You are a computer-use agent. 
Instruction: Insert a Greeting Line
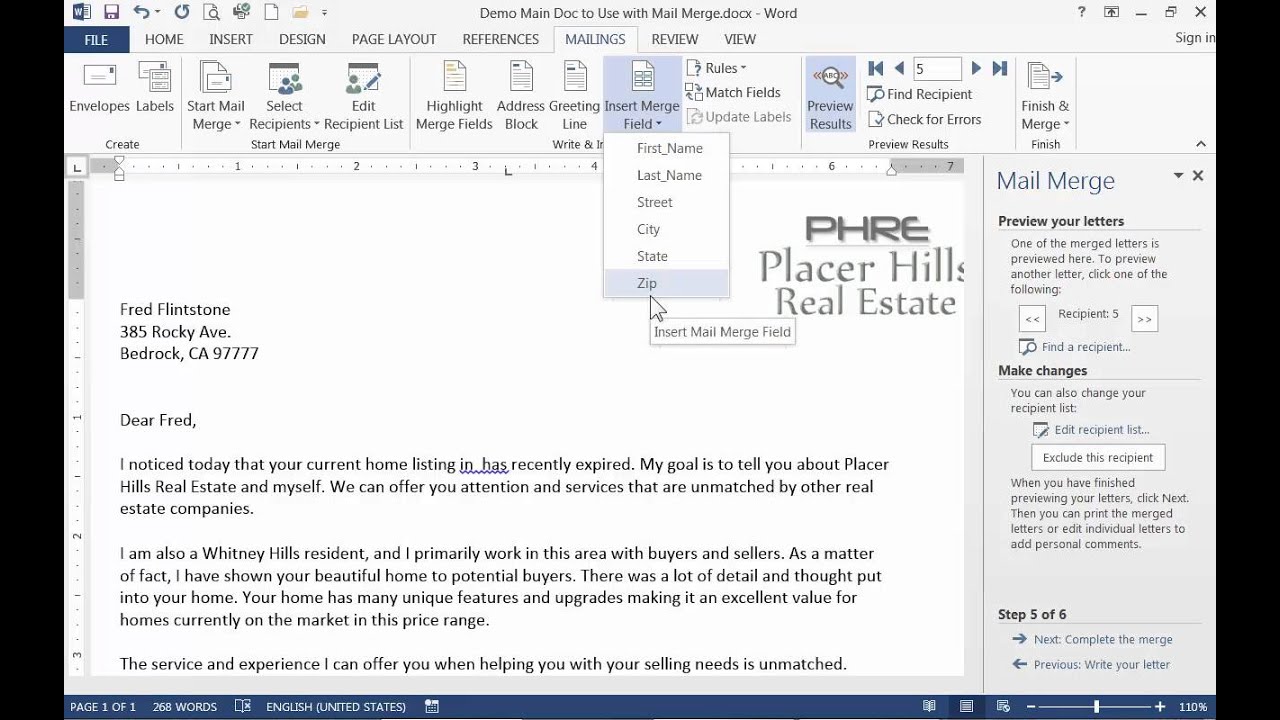574,97
